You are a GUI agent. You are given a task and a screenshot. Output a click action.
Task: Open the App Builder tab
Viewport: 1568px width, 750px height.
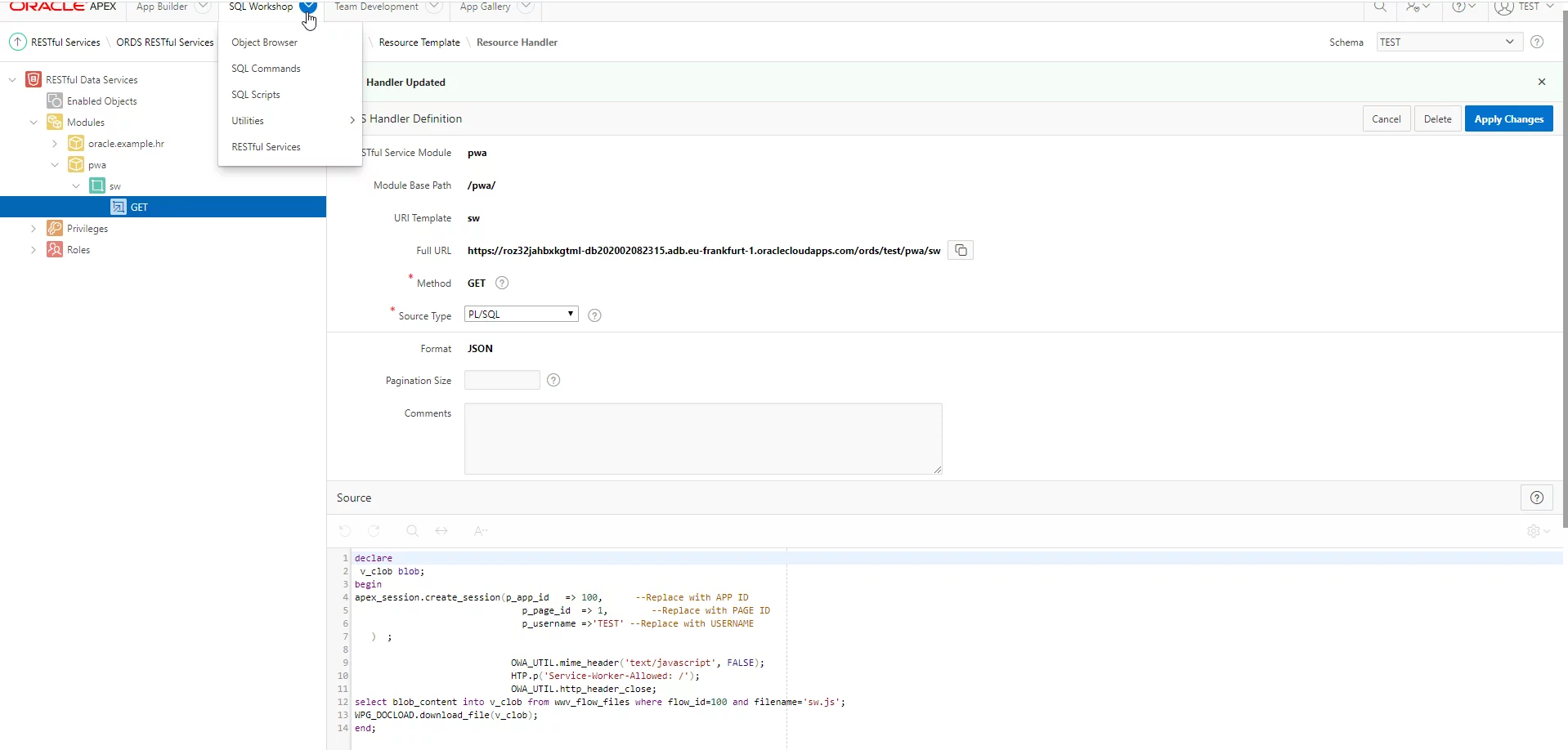[x=162, y=7]
